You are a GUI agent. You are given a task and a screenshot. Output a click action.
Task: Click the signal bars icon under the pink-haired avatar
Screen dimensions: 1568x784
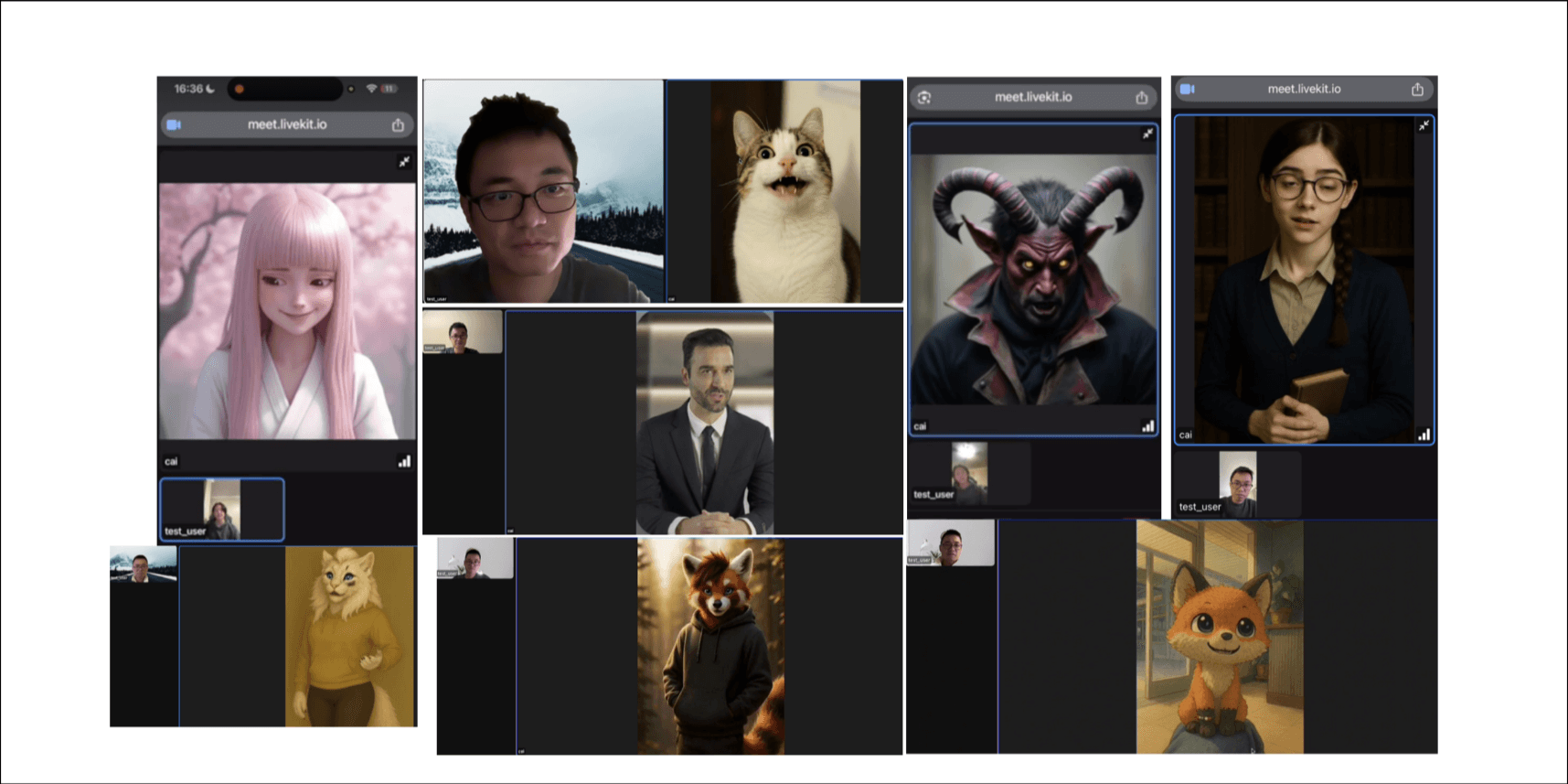tap(404, 462)
